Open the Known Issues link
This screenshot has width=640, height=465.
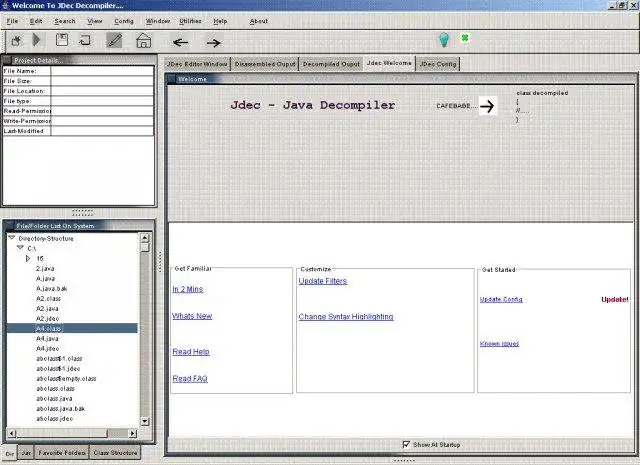point(500,344)
